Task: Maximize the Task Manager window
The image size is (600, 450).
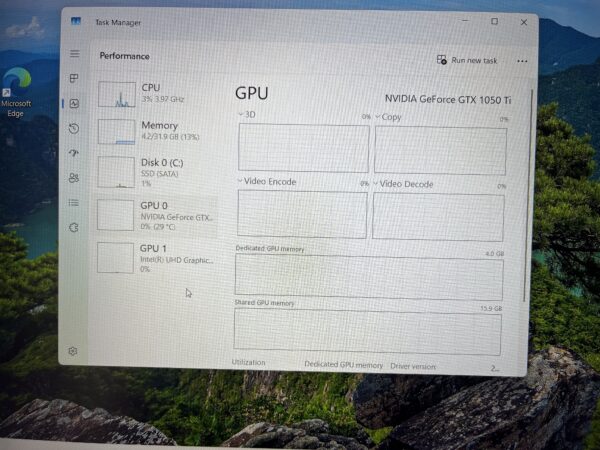Action: (494, 21)
